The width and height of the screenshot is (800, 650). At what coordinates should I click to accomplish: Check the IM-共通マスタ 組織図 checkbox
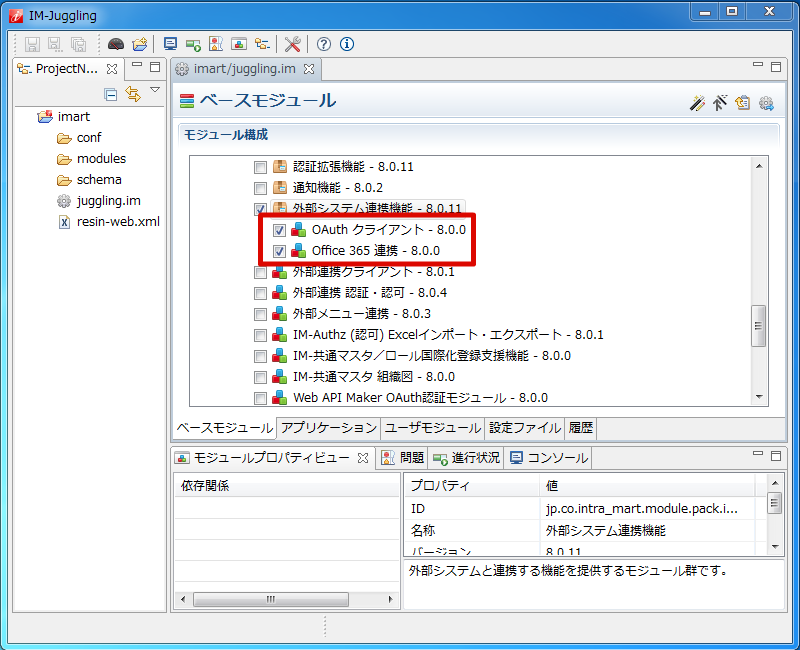(260, 378)
